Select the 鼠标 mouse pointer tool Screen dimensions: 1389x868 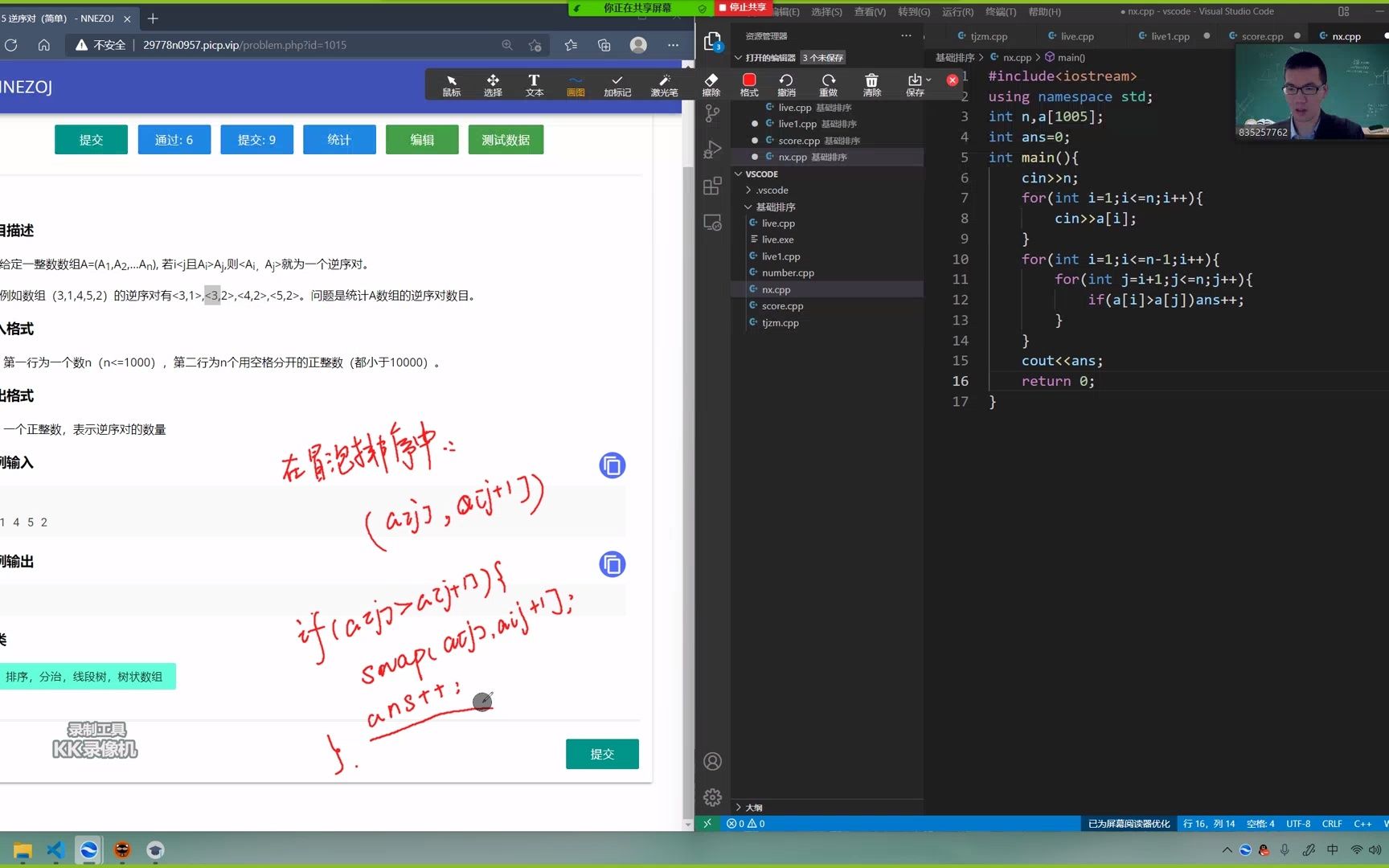coord(451,84)
